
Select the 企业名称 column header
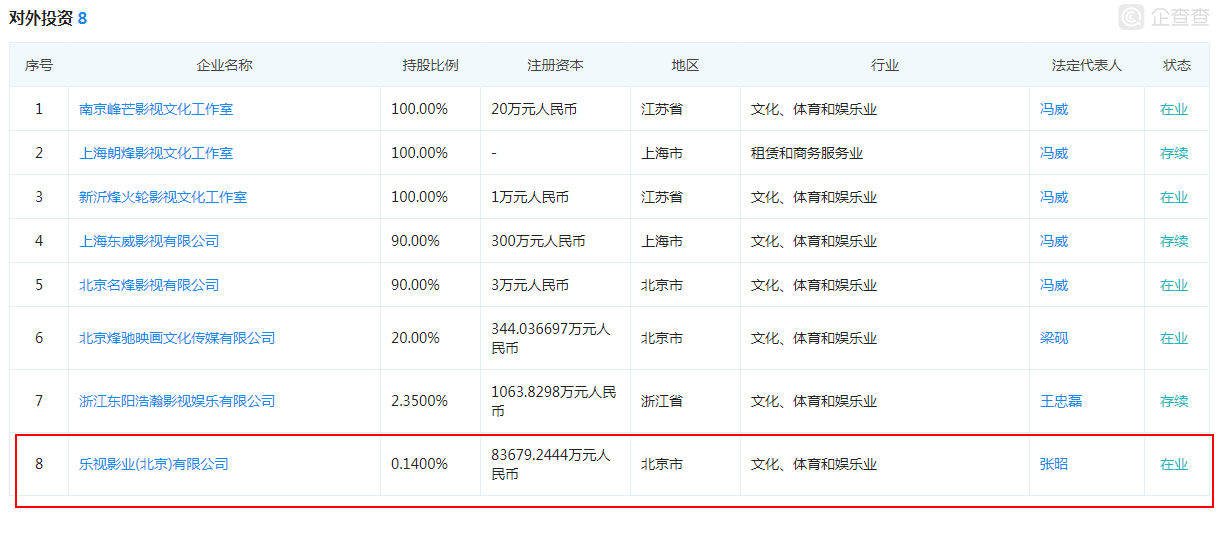225,65
